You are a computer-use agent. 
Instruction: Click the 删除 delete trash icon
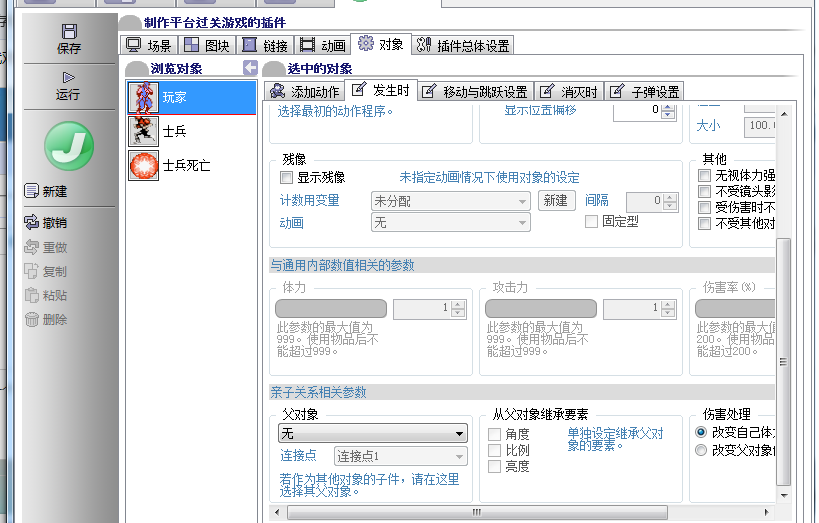click(x=31, y=319)
